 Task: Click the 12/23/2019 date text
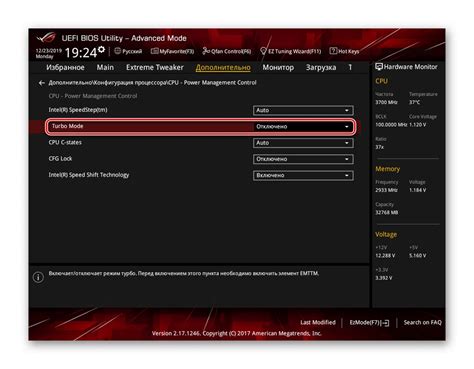pyautogui.click(x=49, y=51)
